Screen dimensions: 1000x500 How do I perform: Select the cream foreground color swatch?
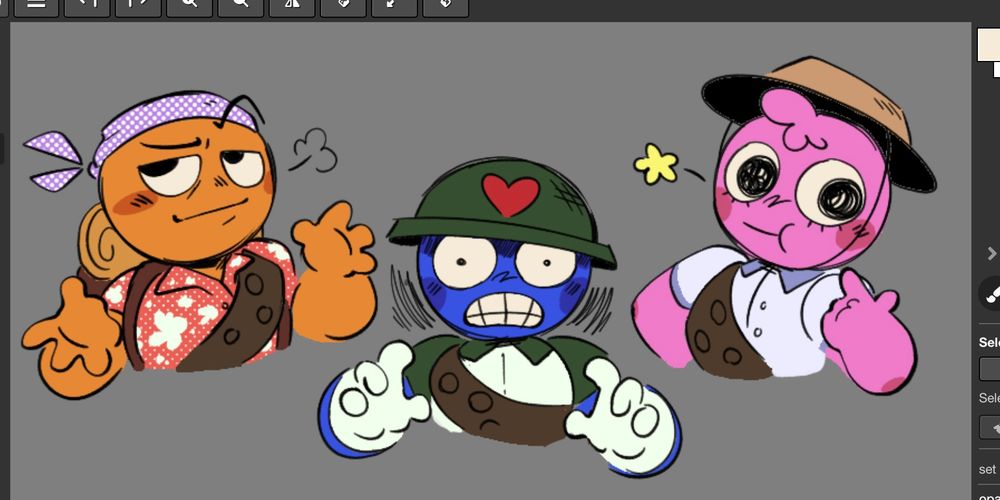989,45
